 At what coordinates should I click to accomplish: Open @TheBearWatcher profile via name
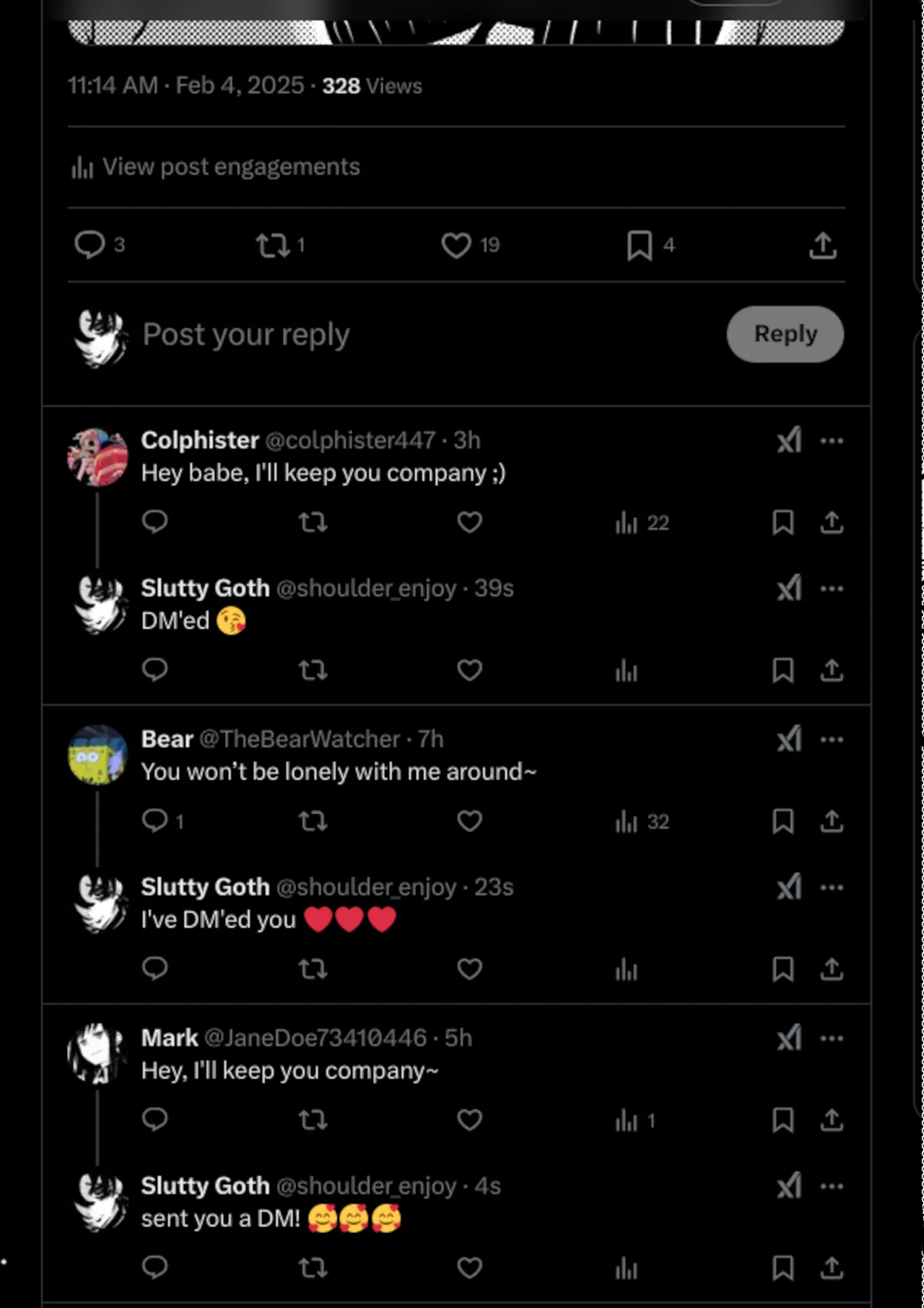[167, 739]
